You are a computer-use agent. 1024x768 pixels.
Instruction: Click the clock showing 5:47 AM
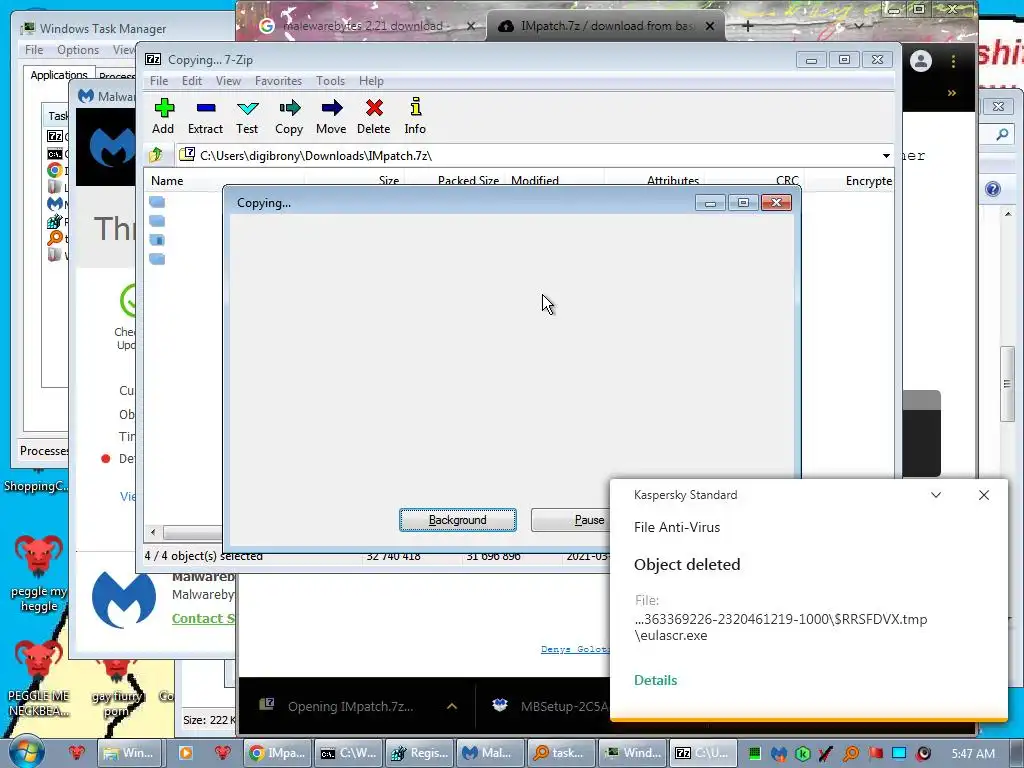pos(973,754)
